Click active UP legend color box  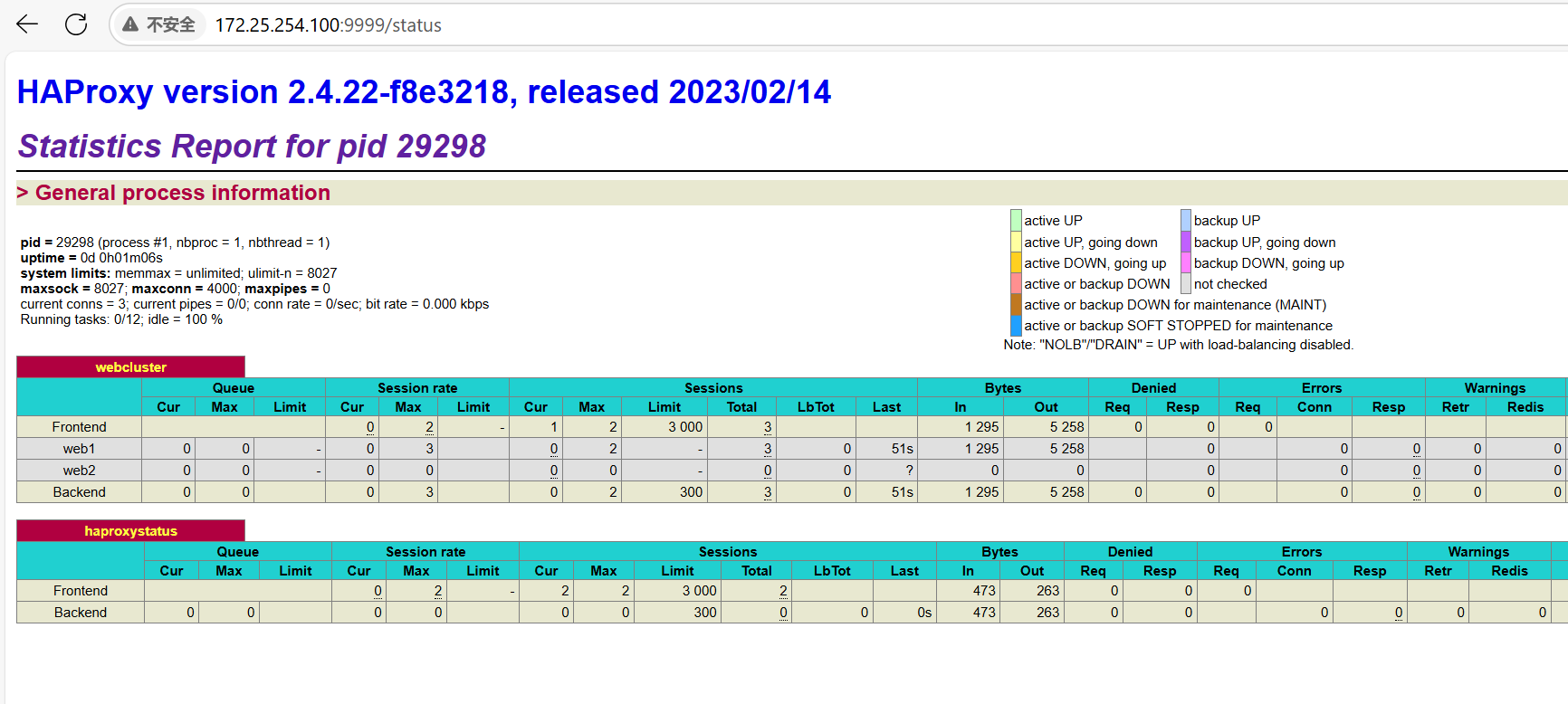click(1016, 220)
